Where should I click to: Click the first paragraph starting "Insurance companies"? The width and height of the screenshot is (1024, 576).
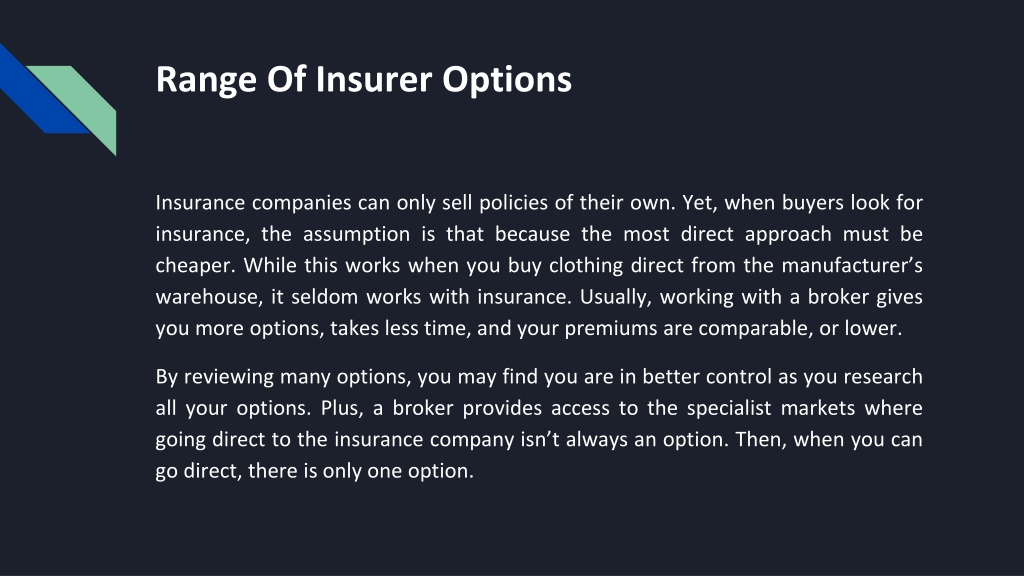[x=539, y=265]
